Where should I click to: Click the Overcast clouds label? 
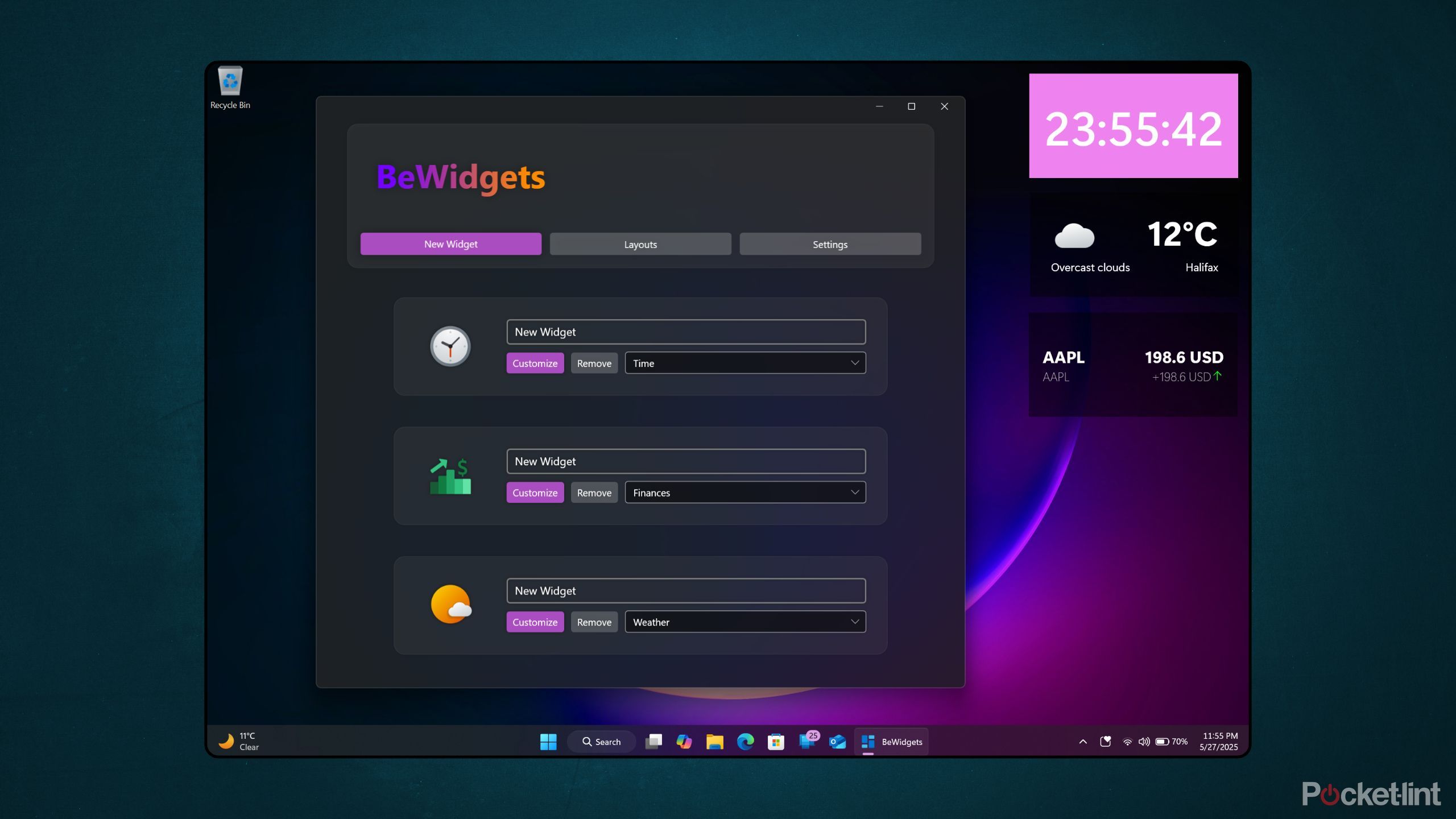coord(1090,267)
